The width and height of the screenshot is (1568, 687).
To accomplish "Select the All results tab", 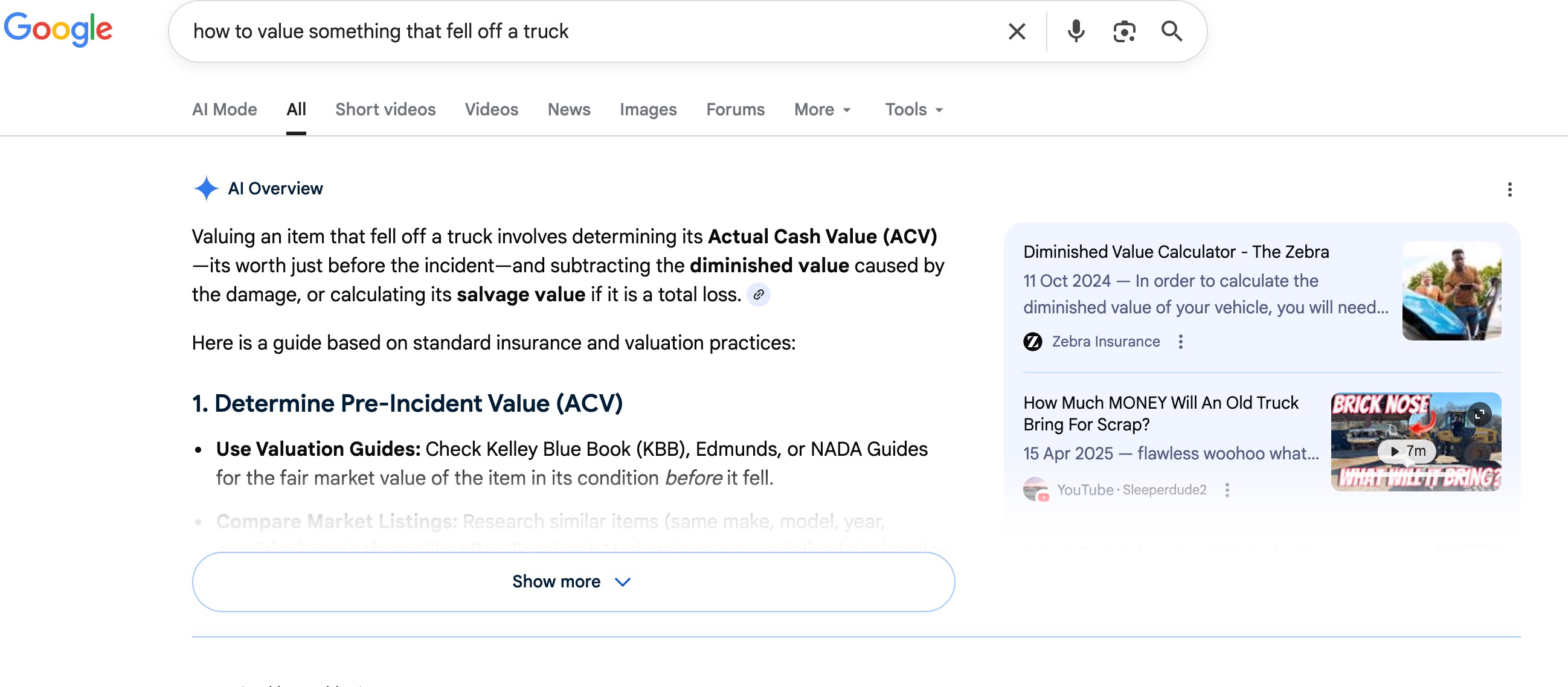I will [296, 109].
